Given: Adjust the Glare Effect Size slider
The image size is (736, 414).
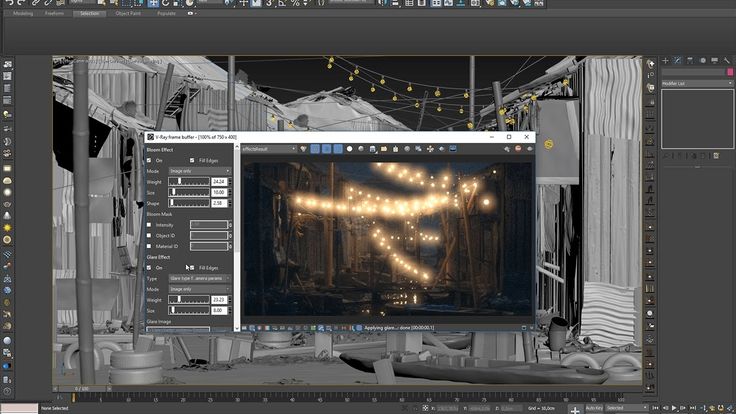Looking at the screenshot, I should [x=189, y=310].
